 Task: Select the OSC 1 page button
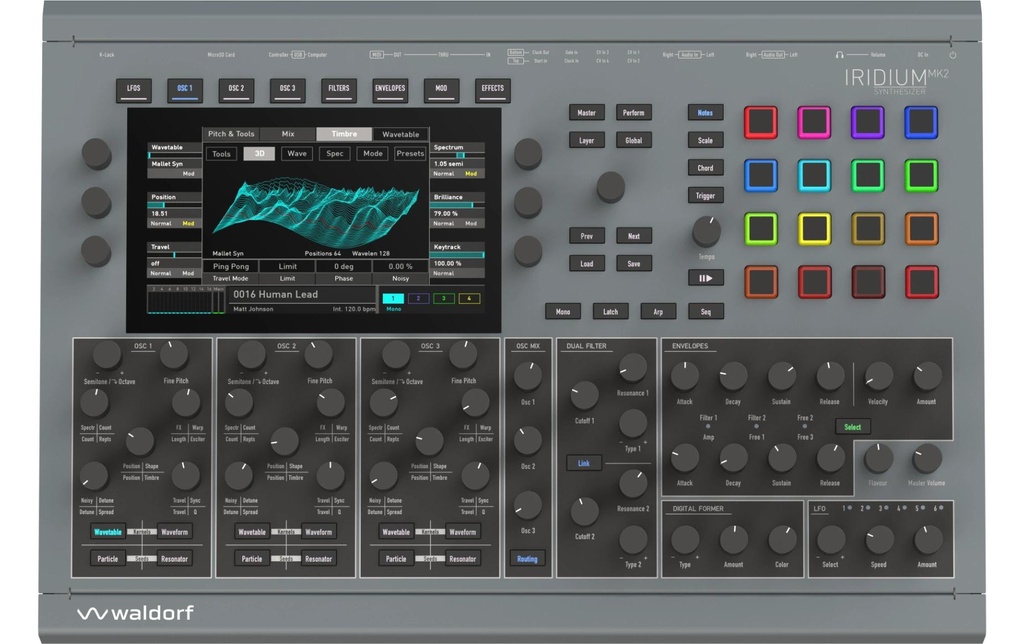point(185,89)
